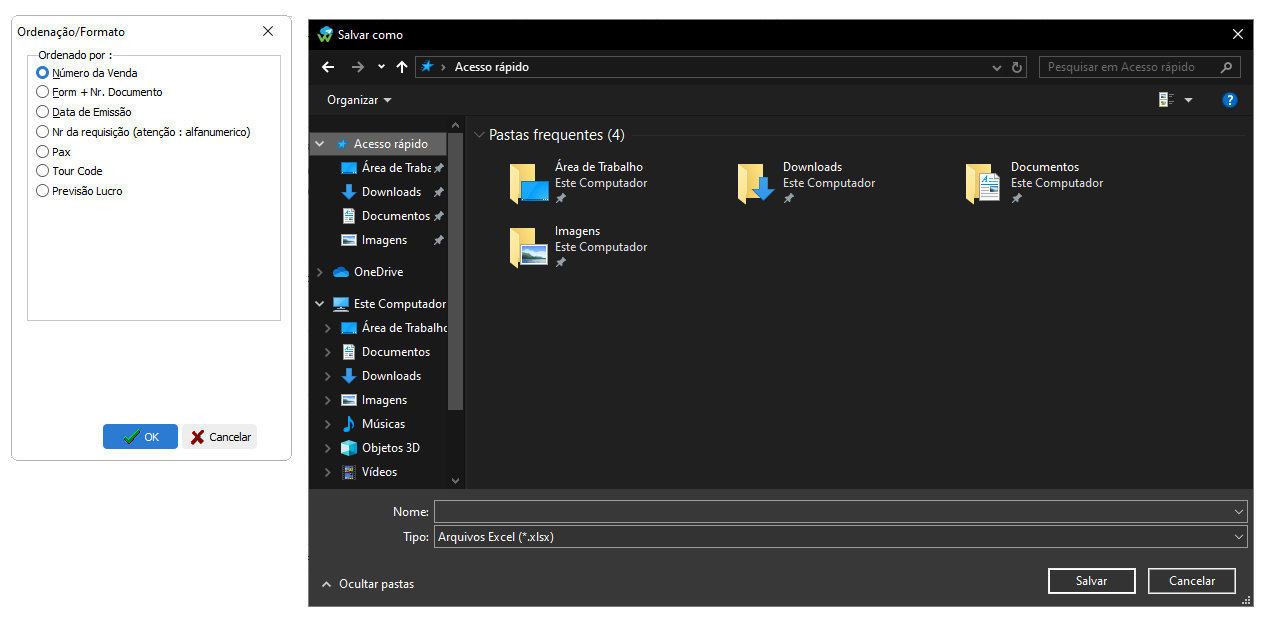This screenshot has height=623, width=1265.
Task: Click the Salvar button
Action: tap(1091, 581)
